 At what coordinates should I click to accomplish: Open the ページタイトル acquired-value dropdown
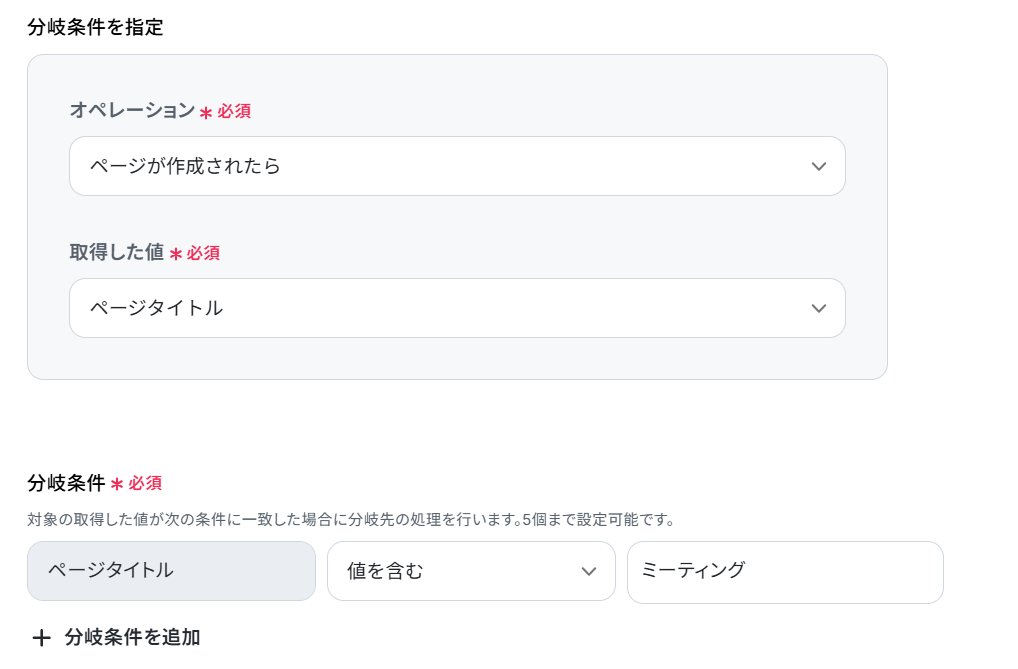(457, 308)
